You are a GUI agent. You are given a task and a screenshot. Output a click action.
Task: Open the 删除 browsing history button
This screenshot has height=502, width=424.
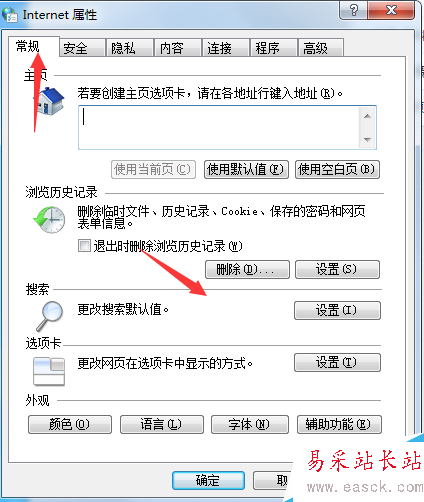coord(247,269)
